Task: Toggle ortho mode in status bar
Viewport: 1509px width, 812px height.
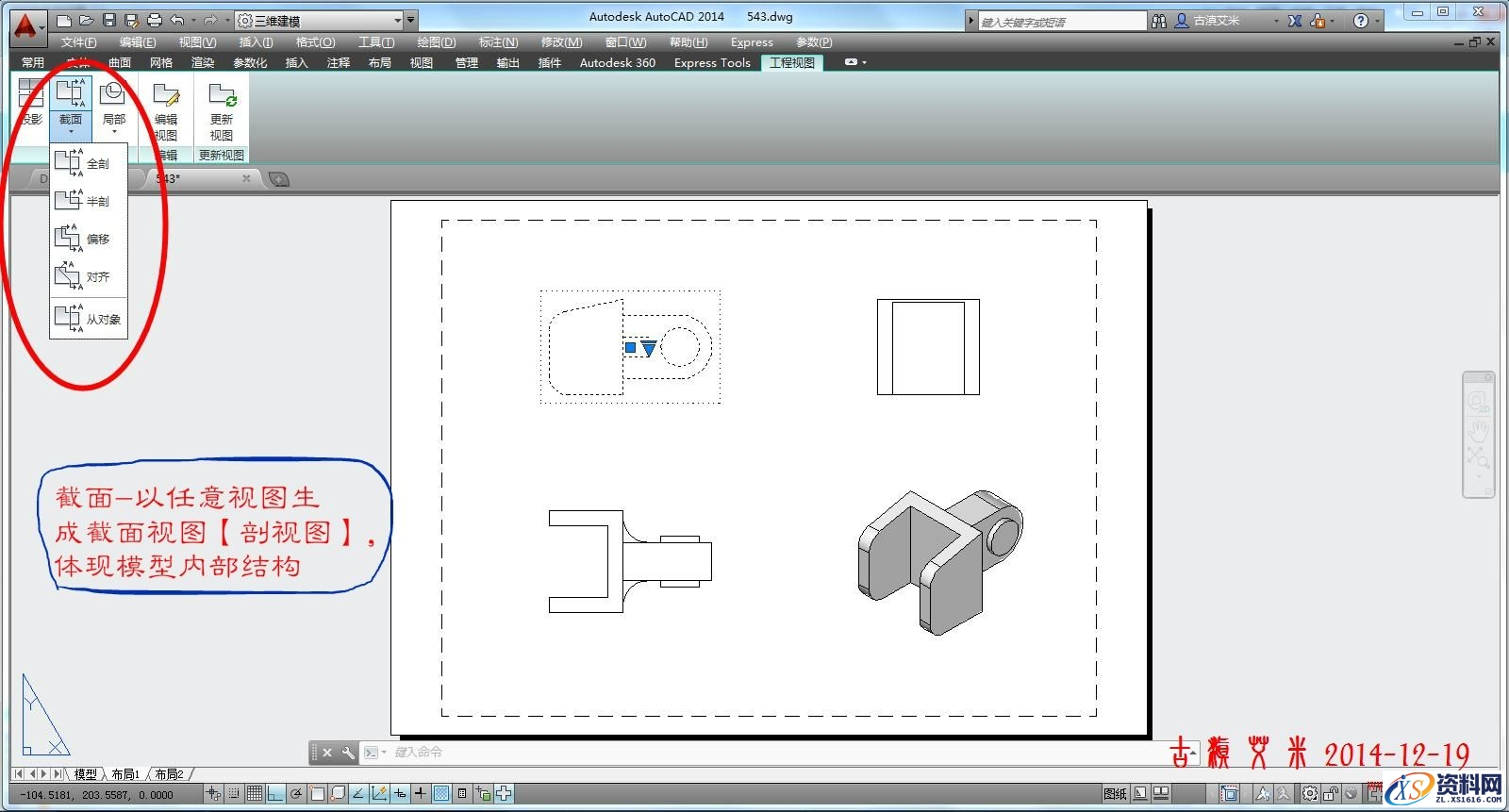Action: tap(275, 794)
